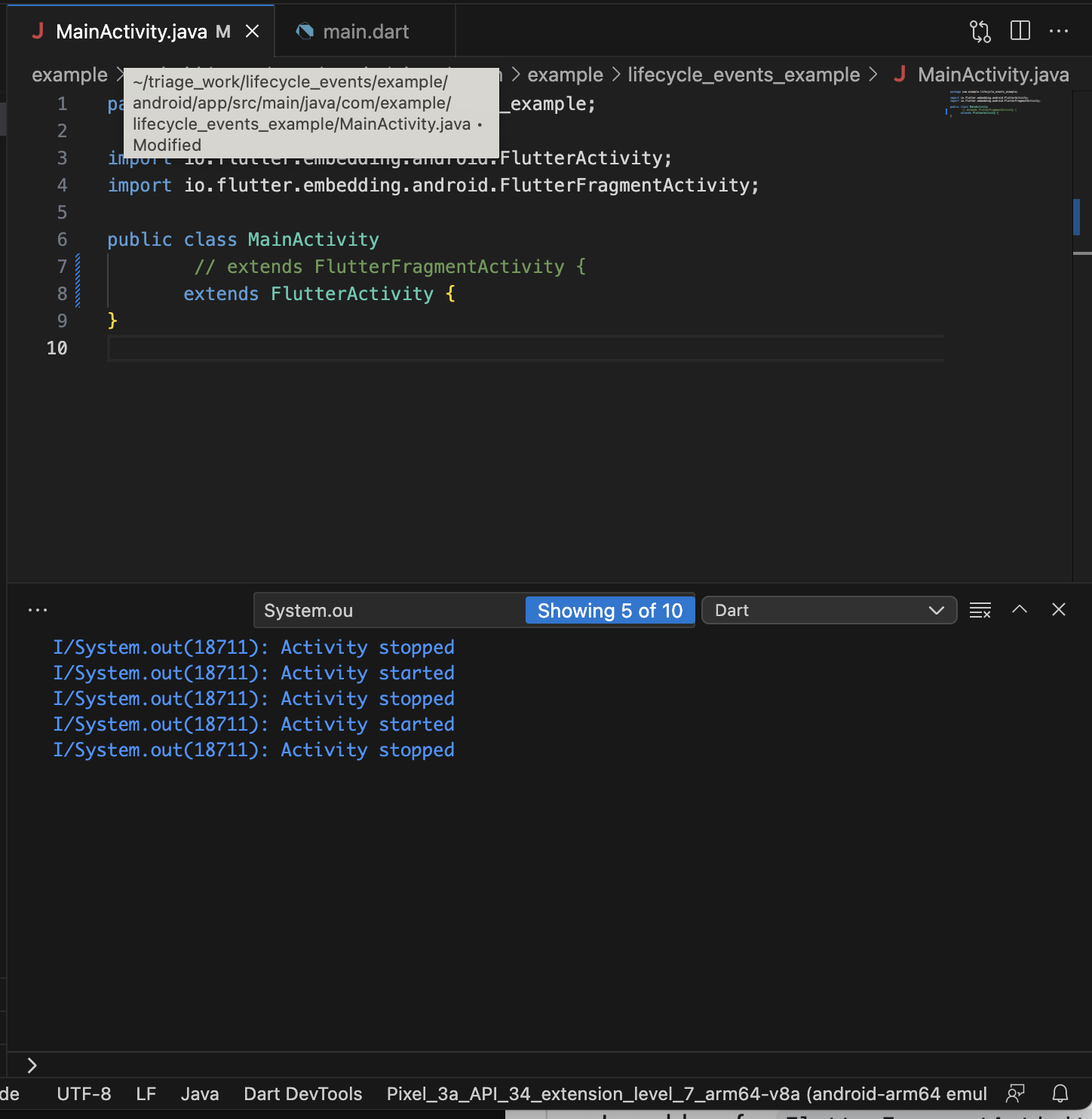
Task: Click the commented 'extends FlutterFragmentActivity' line
Action: [x=390, y=267]
